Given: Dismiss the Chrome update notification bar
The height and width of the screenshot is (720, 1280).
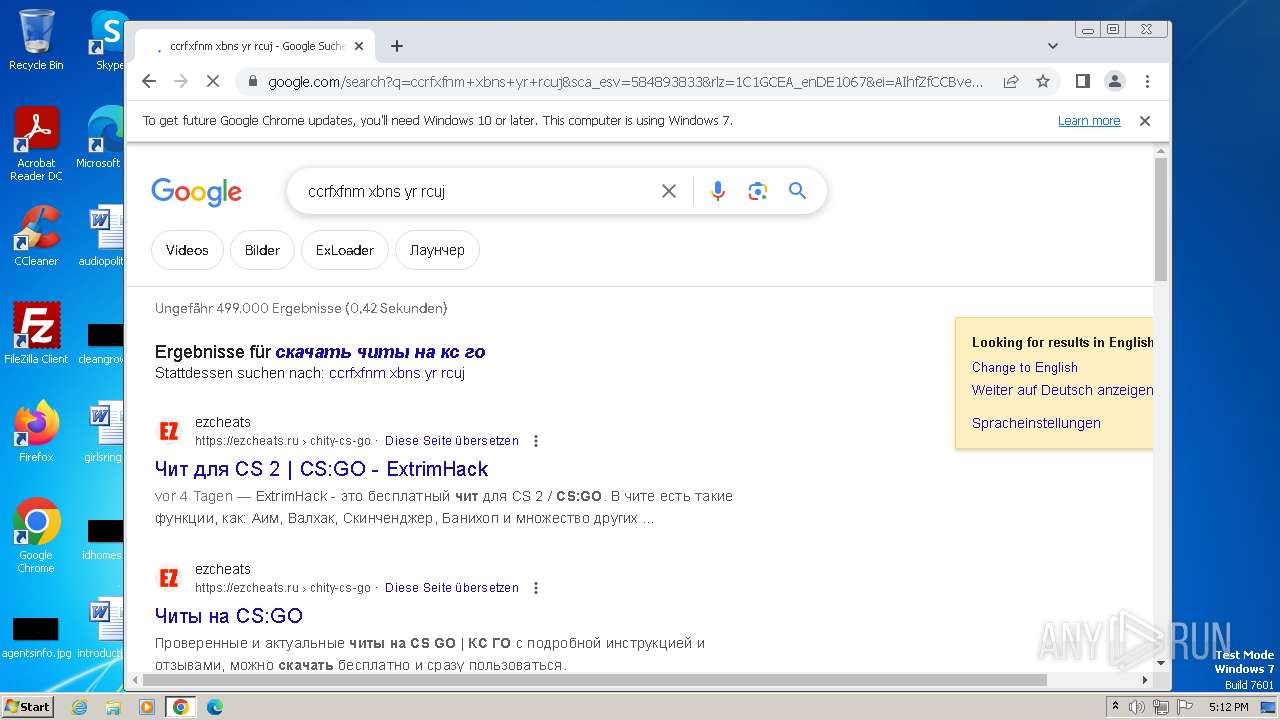Looking at the screenshot, I should (x=1145, y=121).
